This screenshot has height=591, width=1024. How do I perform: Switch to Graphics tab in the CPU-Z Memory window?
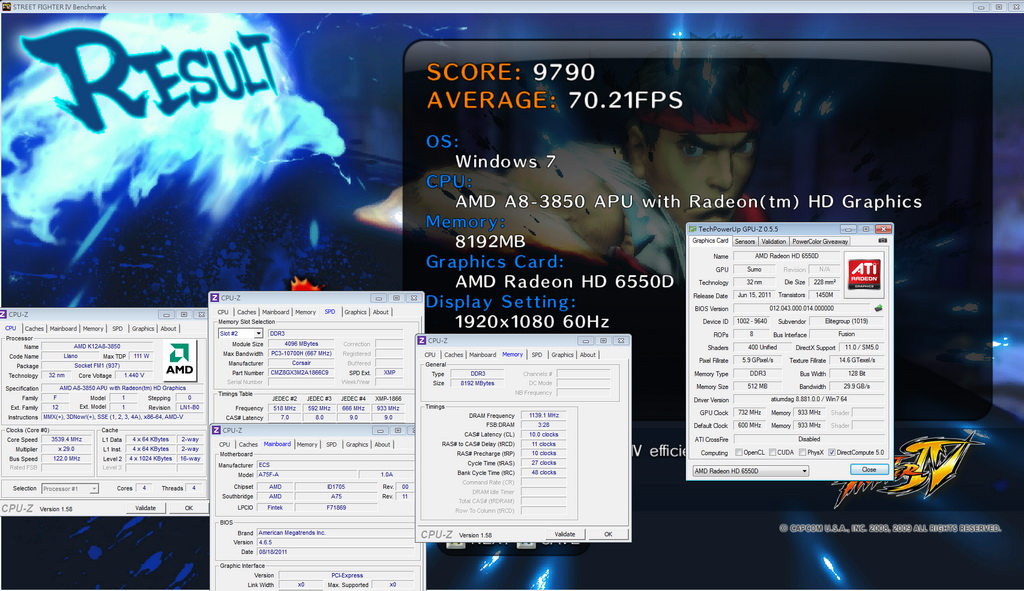coord(562,355)
